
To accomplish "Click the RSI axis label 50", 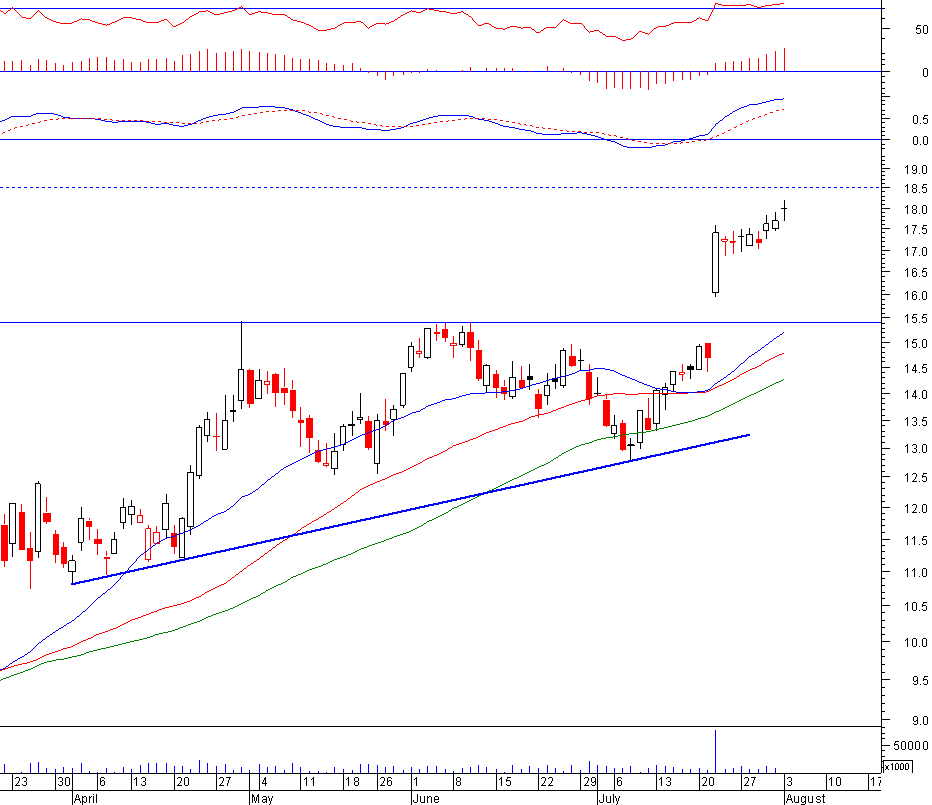I will click(922, 29).
